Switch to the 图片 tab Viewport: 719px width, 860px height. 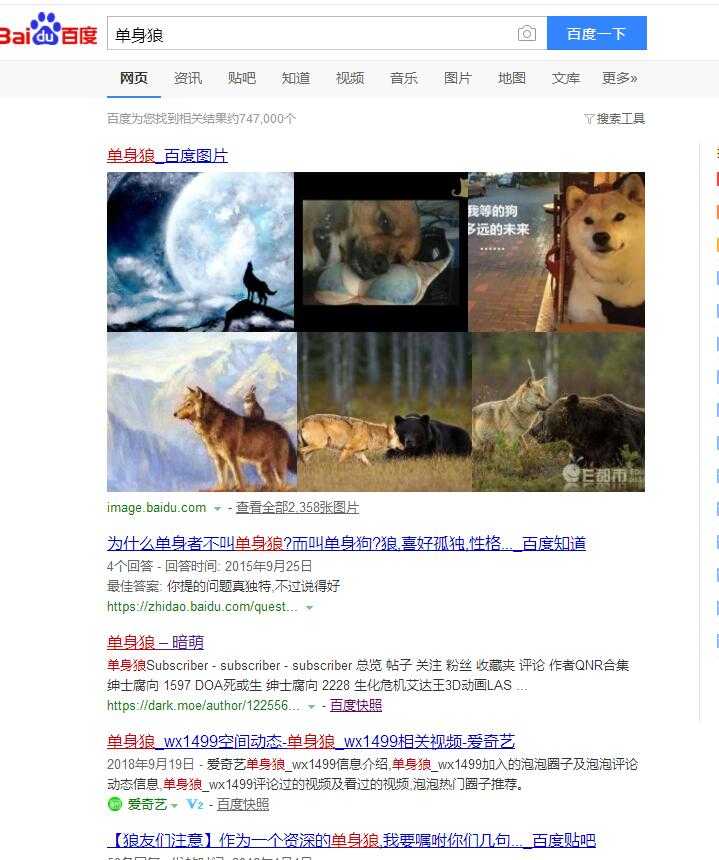(457, 78)
